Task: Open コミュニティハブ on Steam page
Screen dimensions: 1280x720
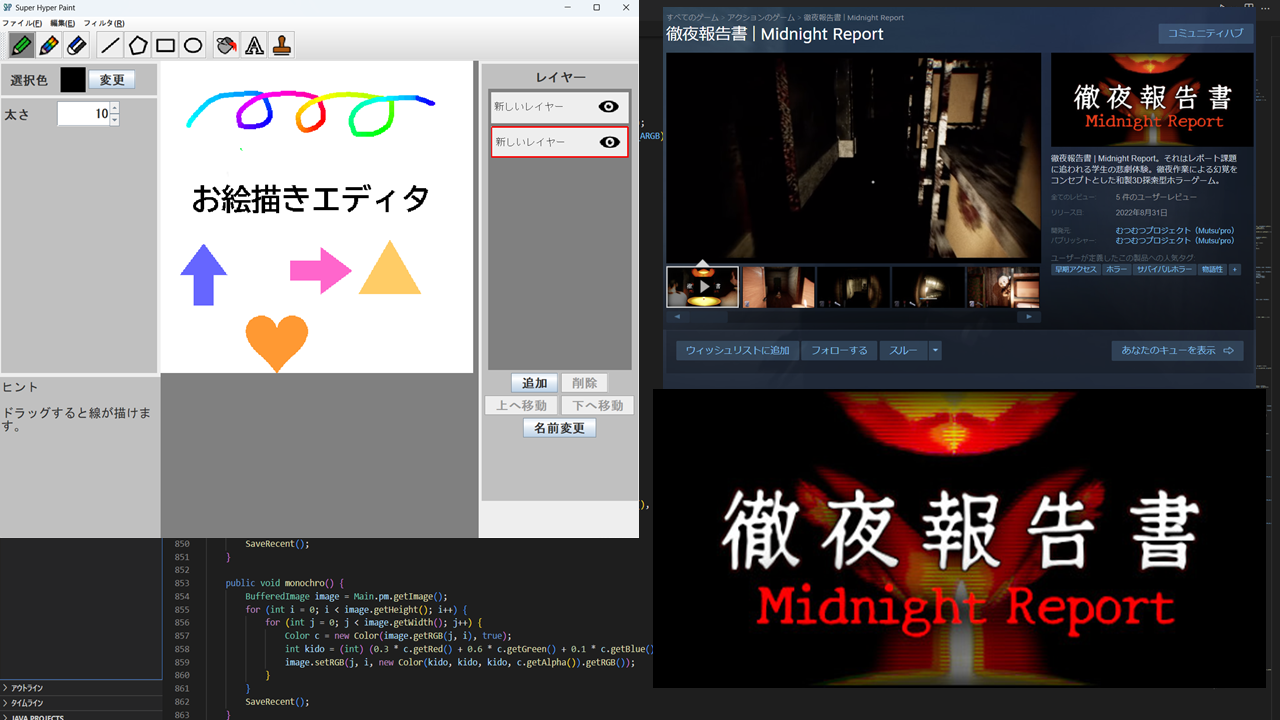Action: click(1206, 34)
